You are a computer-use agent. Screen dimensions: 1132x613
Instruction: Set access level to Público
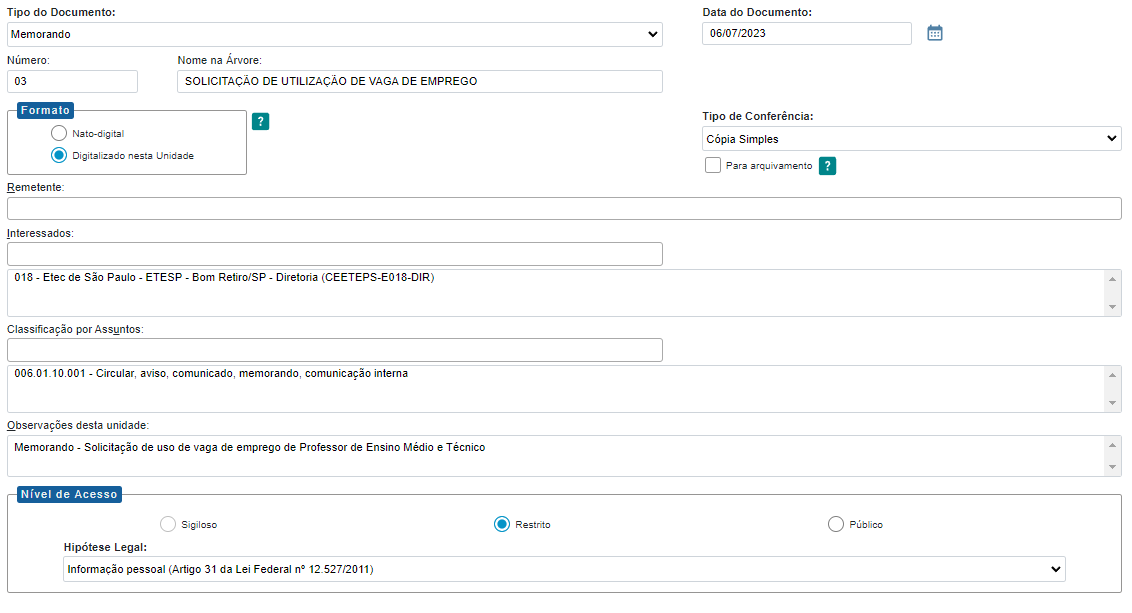836,524
